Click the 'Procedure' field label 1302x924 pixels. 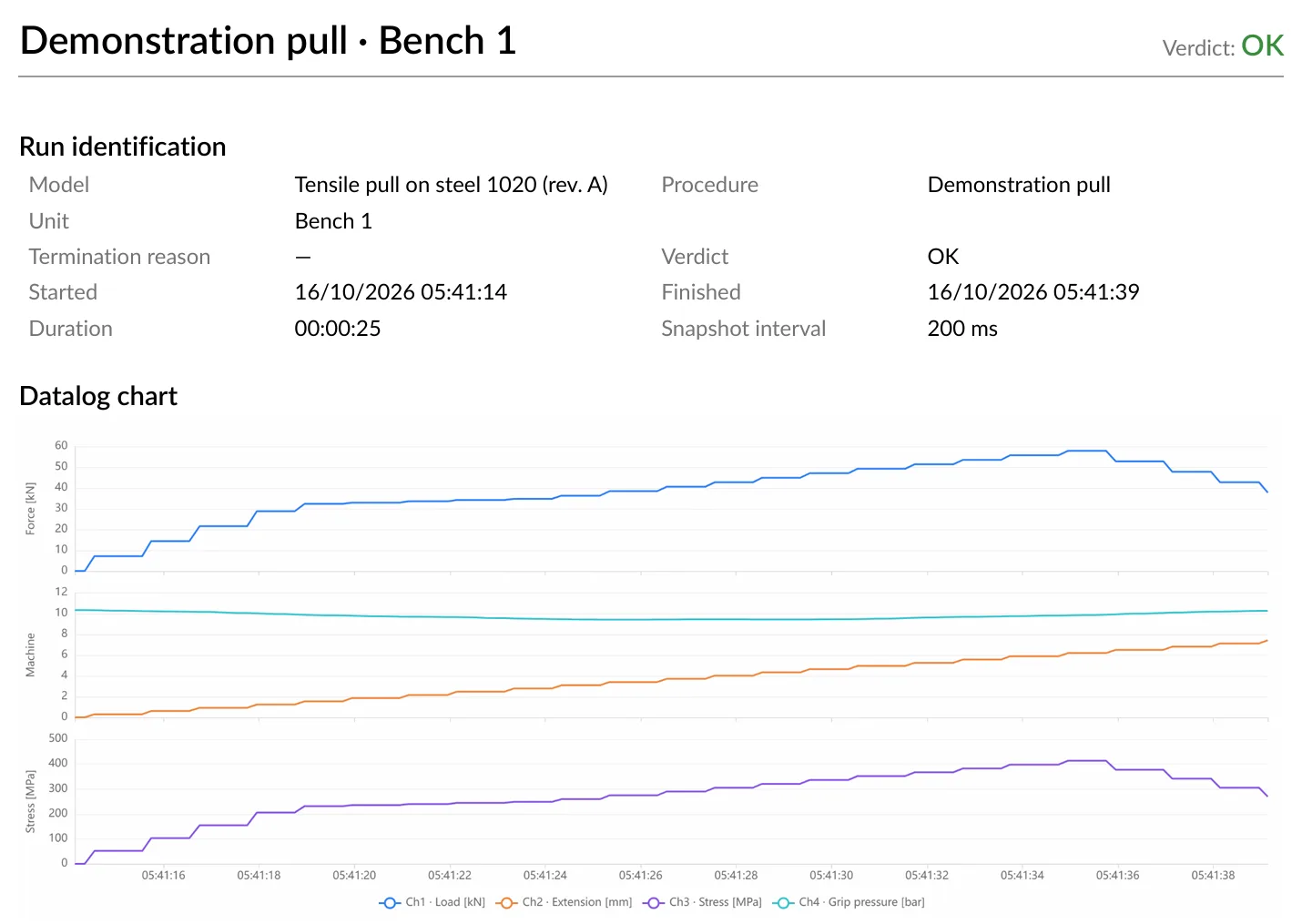709,185
